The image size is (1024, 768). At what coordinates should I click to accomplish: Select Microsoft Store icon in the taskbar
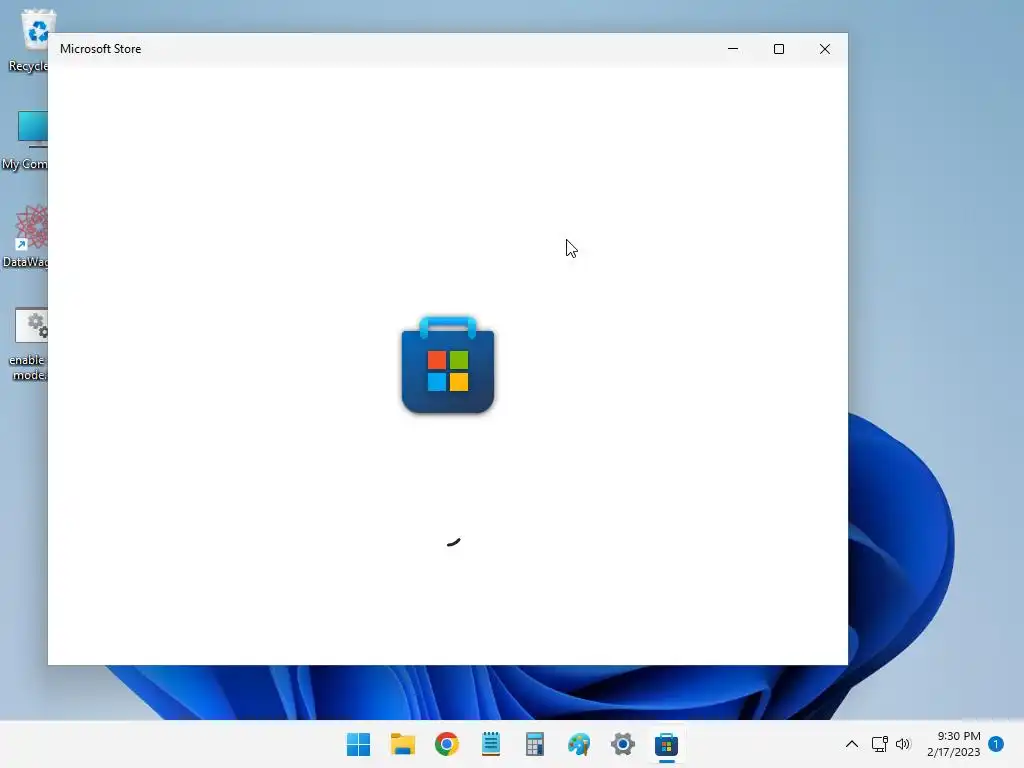pyautogui.click(x=666, y=744)
